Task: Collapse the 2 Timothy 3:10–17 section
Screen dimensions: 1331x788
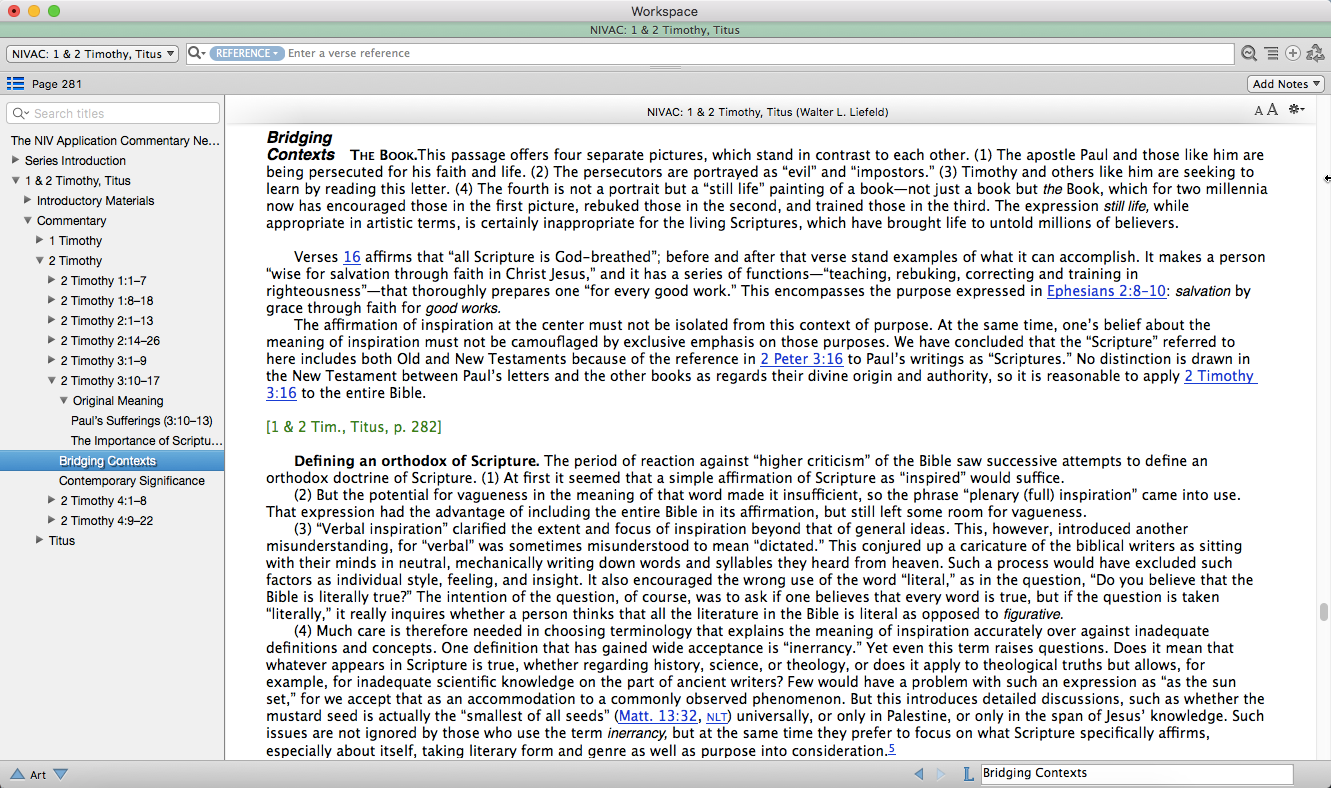Action: pyautogui.click(x=52, y=380)
